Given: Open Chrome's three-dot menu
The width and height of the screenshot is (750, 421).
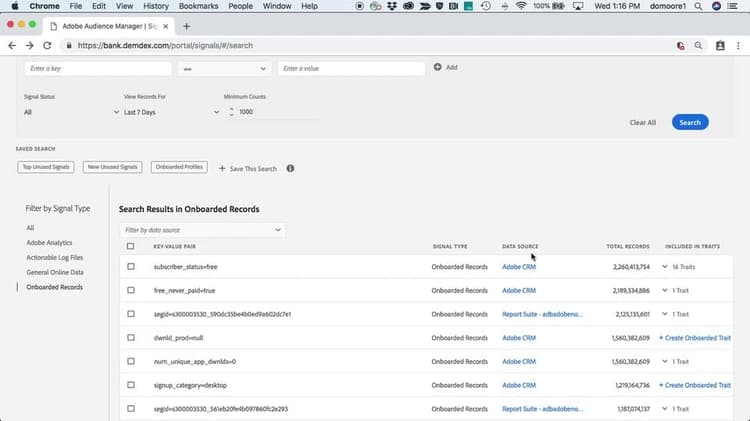Looking at the screenshot, I should click(738, 45).
